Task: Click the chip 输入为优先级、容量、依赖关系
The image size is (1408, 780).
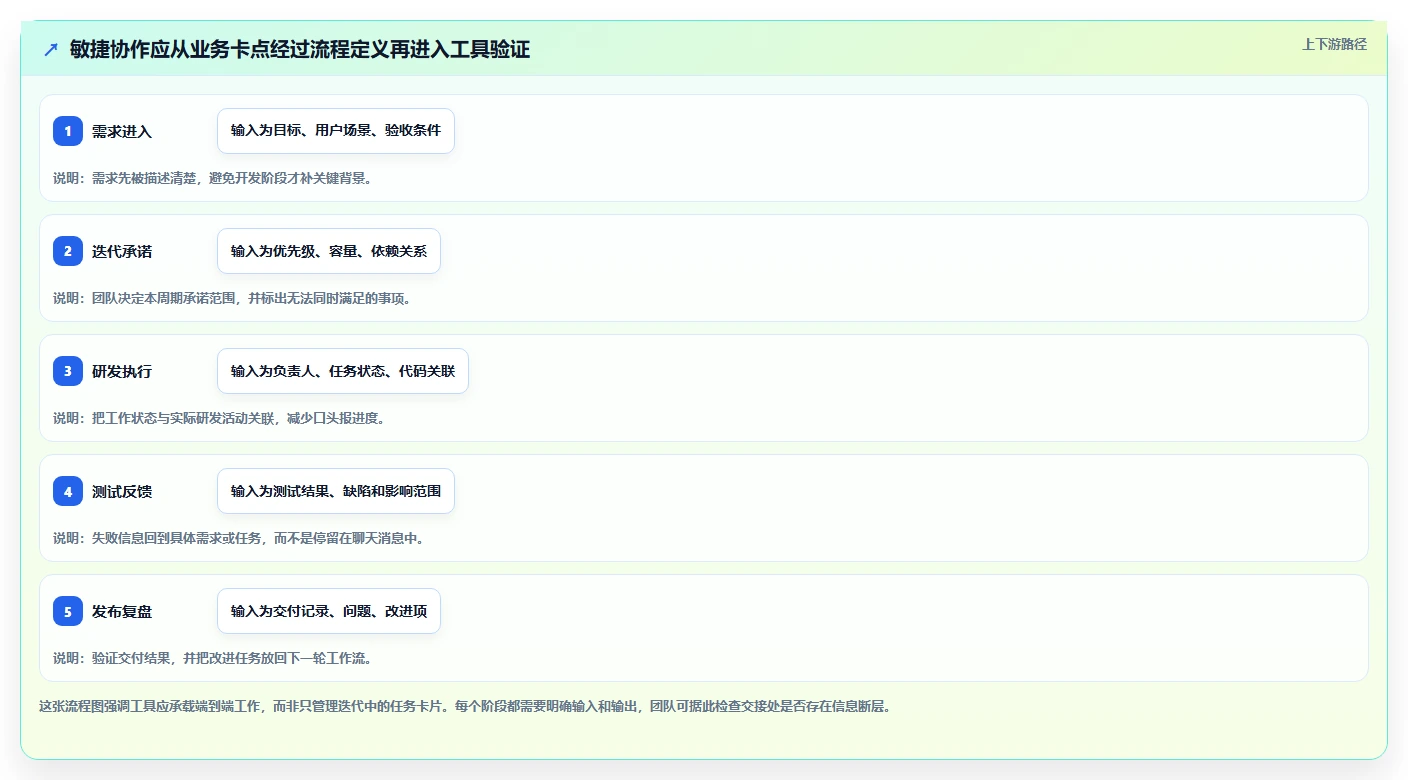Action: [329, 251]
